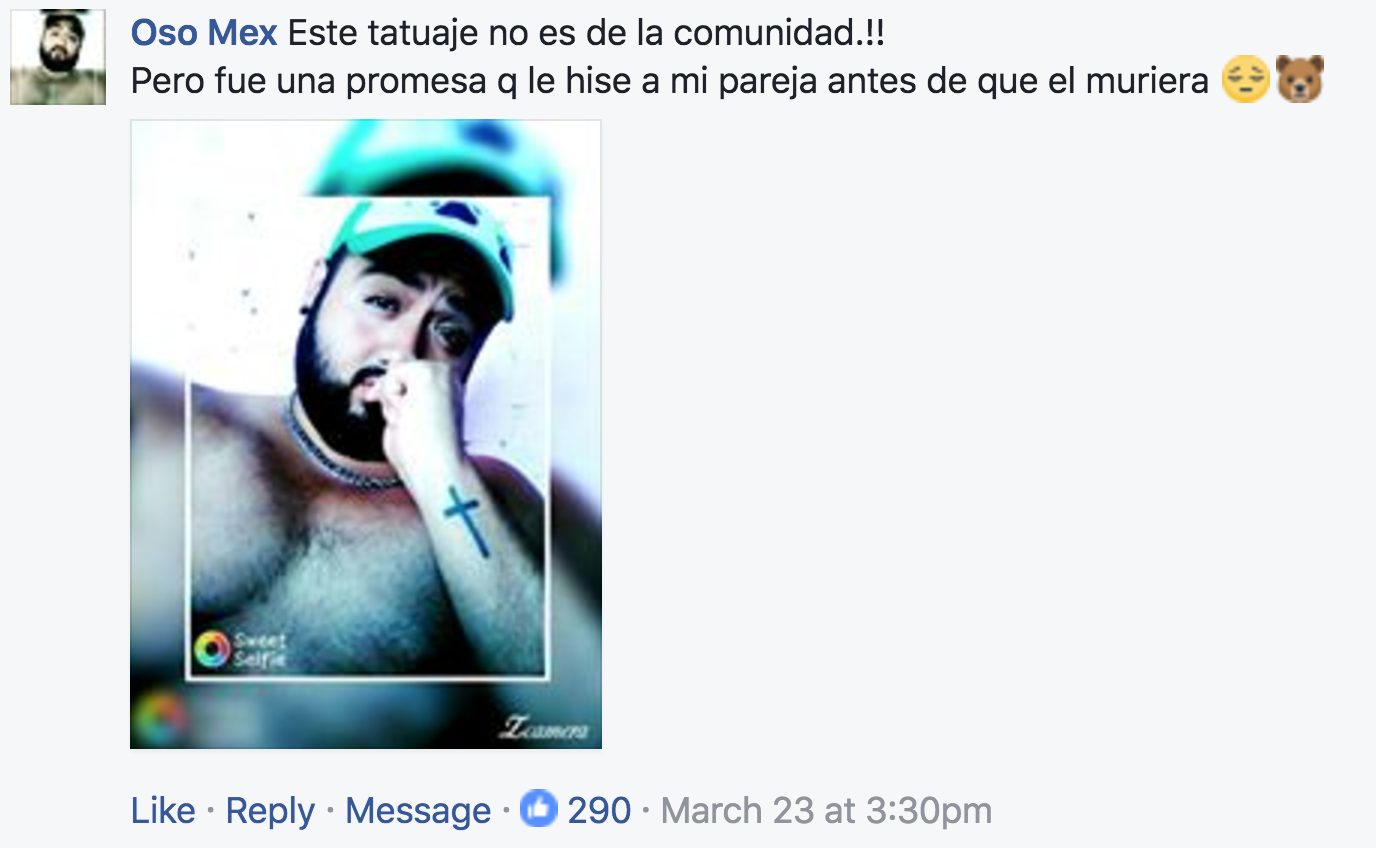Open the attached selfie photo
1376x848 pixels.
(x=366, y=434)
